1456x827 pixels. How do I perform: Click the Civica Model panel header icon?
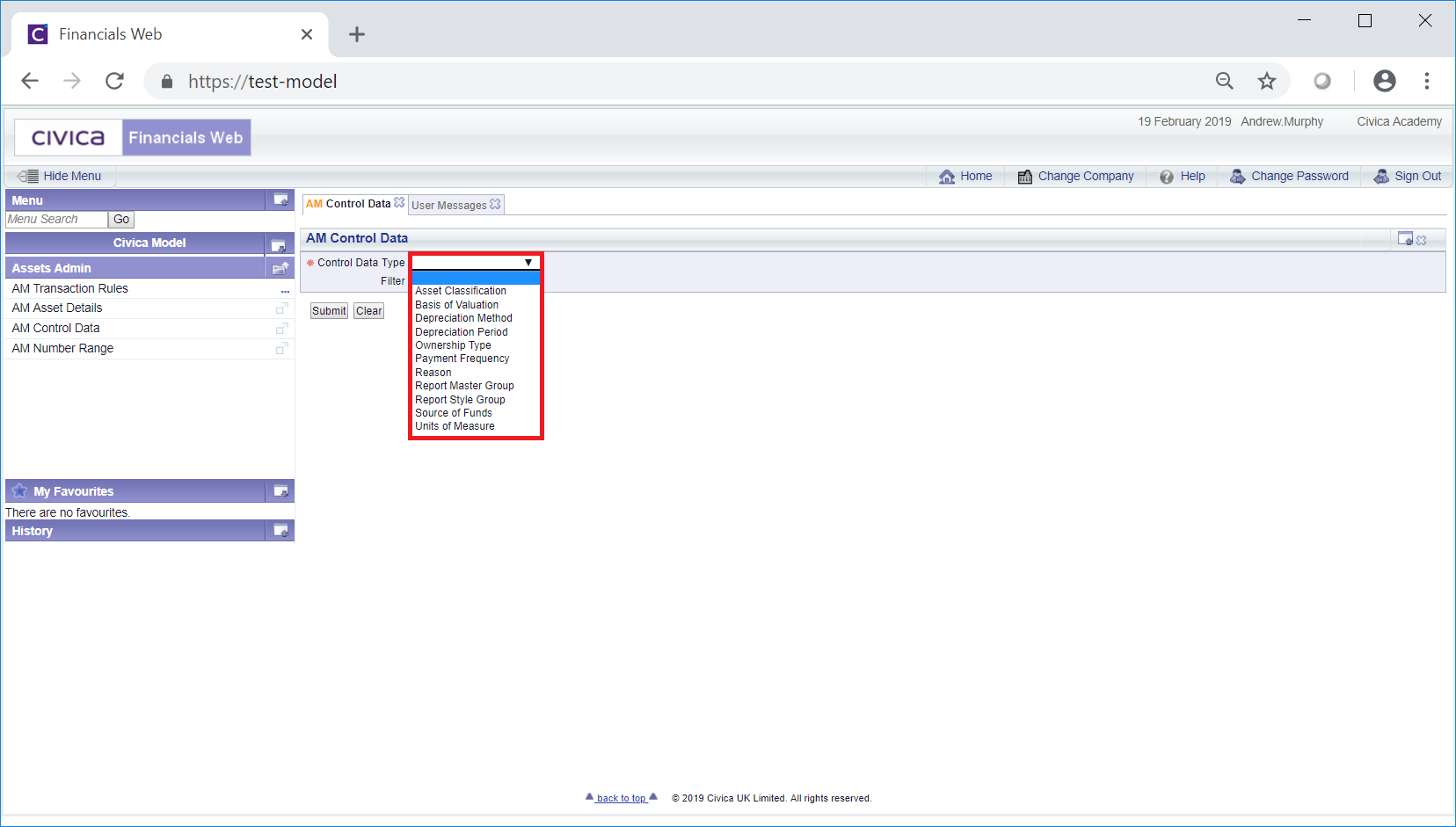click(279, 245)
